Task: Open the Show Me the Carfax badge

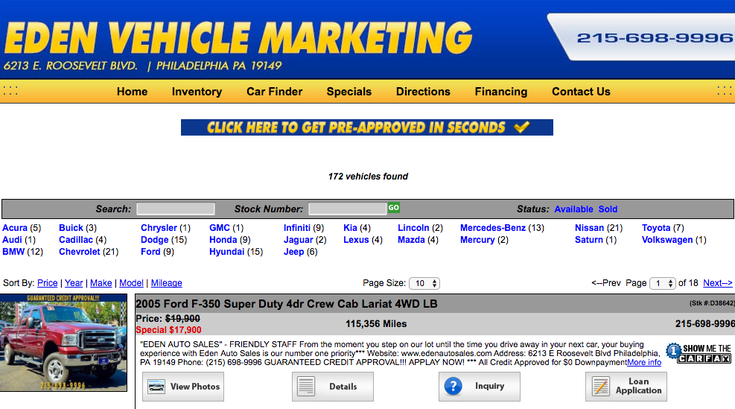Action: 699,353
